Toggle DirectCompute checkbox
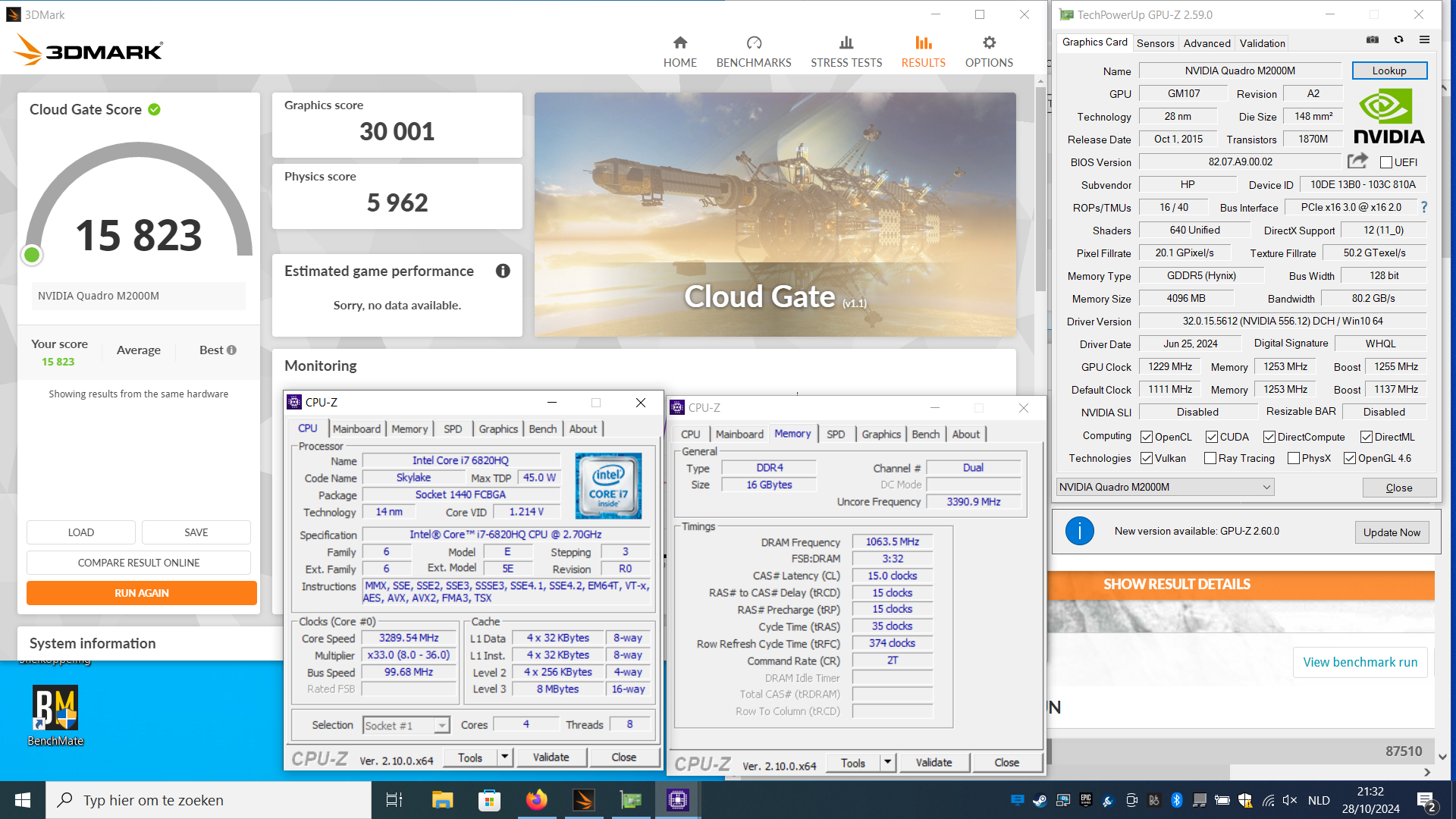This screenshot has height=819, width=1456. pyautogui.click(x=1269, y=437)
